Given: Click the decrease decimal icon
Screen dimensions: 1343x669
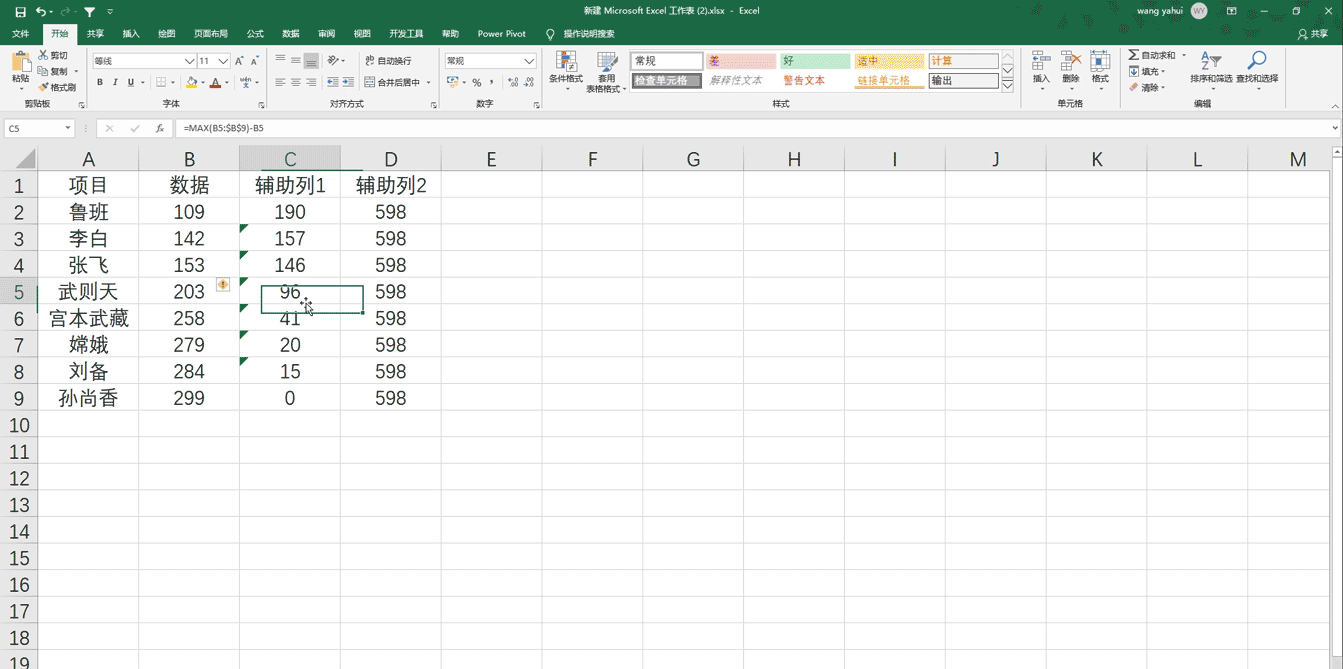Looking at the screenshot, I should pos(529,82).
